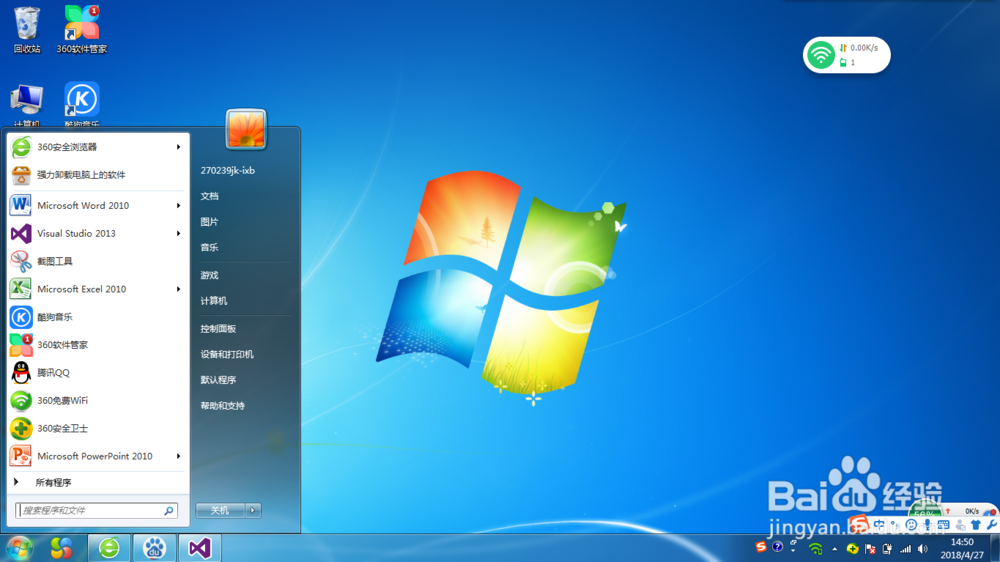Open the 截图工具 snipping tool
The width and height of the screenshot is (1000, 562).
96,261
